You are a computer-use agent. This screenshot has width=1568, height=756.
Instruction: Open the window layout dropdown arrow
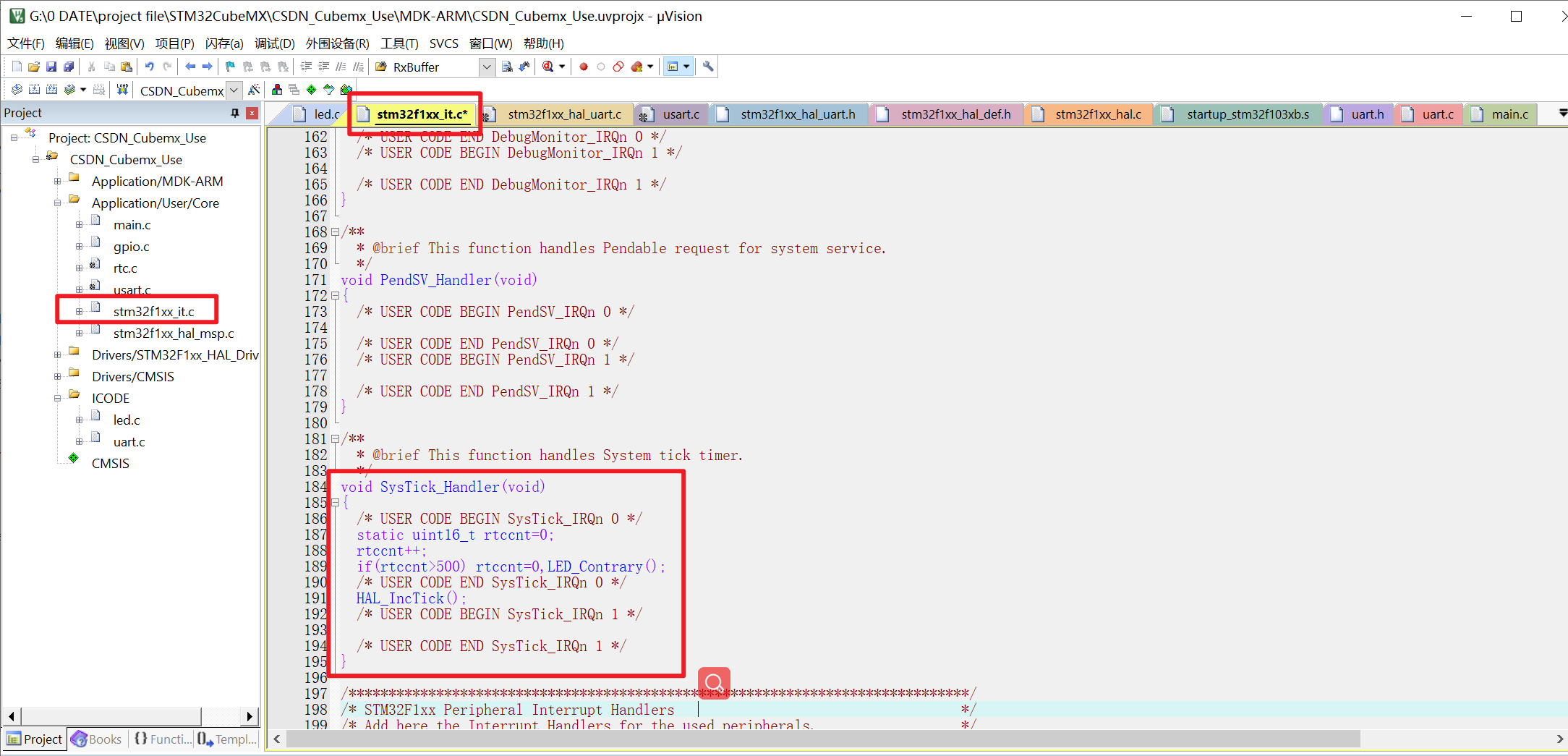686,67
